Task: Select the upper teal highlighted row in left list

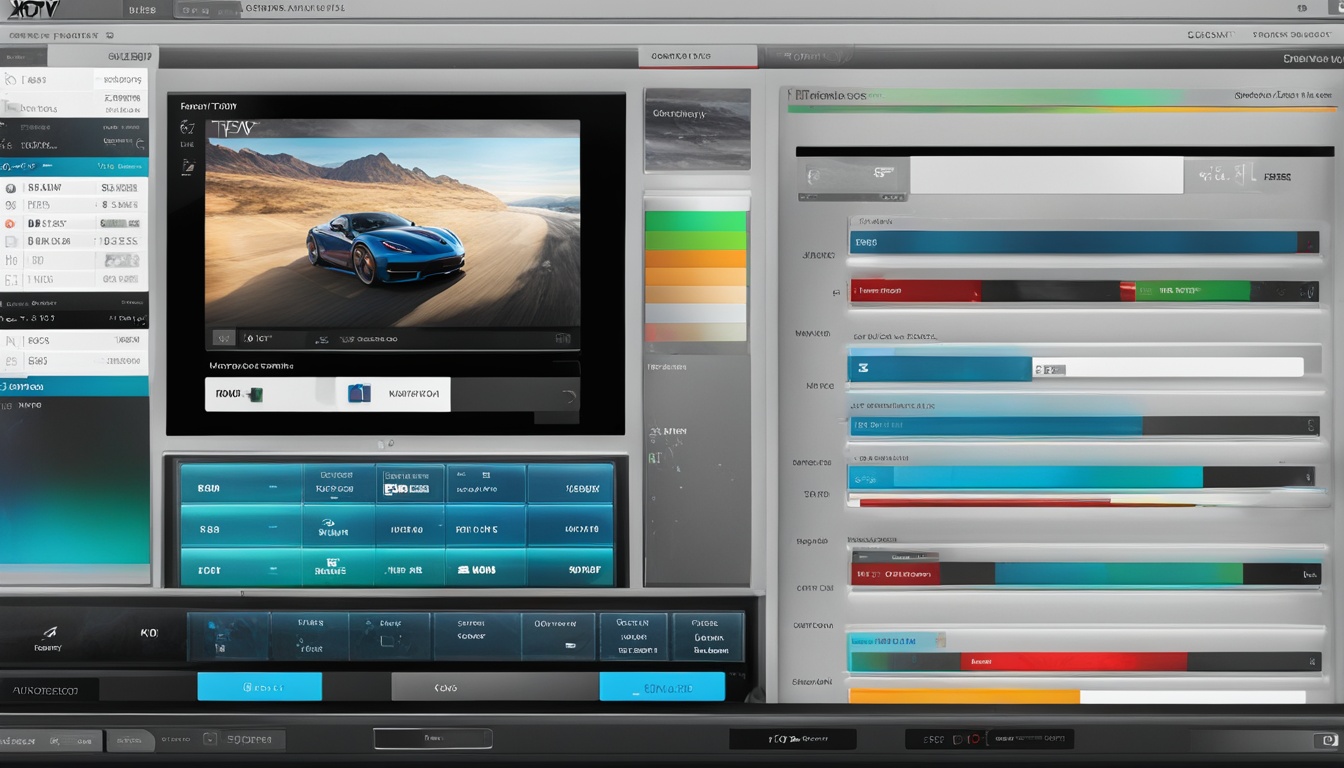Action: point(74,166)
